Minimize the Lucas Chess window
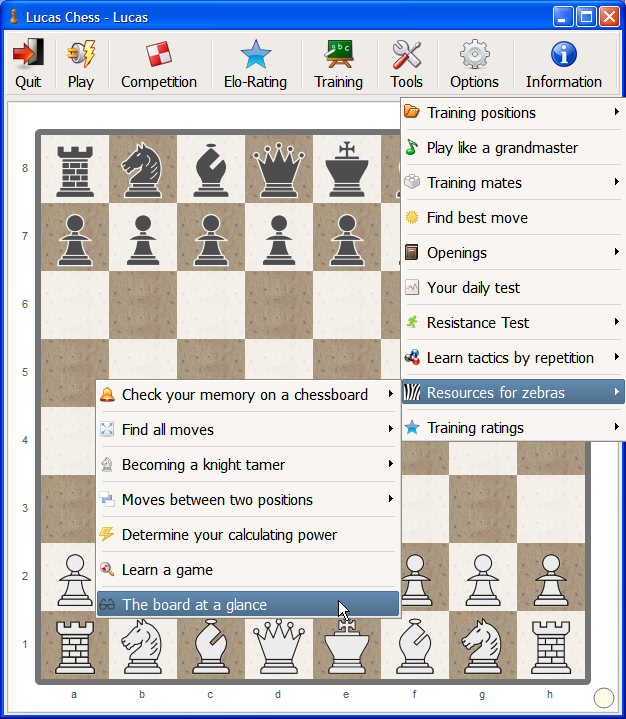 coord(563,17)
